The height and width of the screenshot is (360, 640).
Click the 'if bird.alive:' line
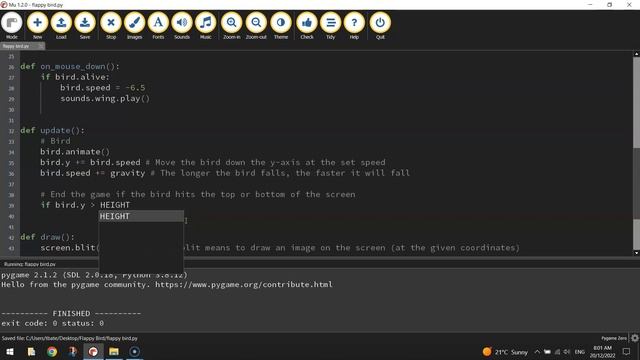point(75,77)
